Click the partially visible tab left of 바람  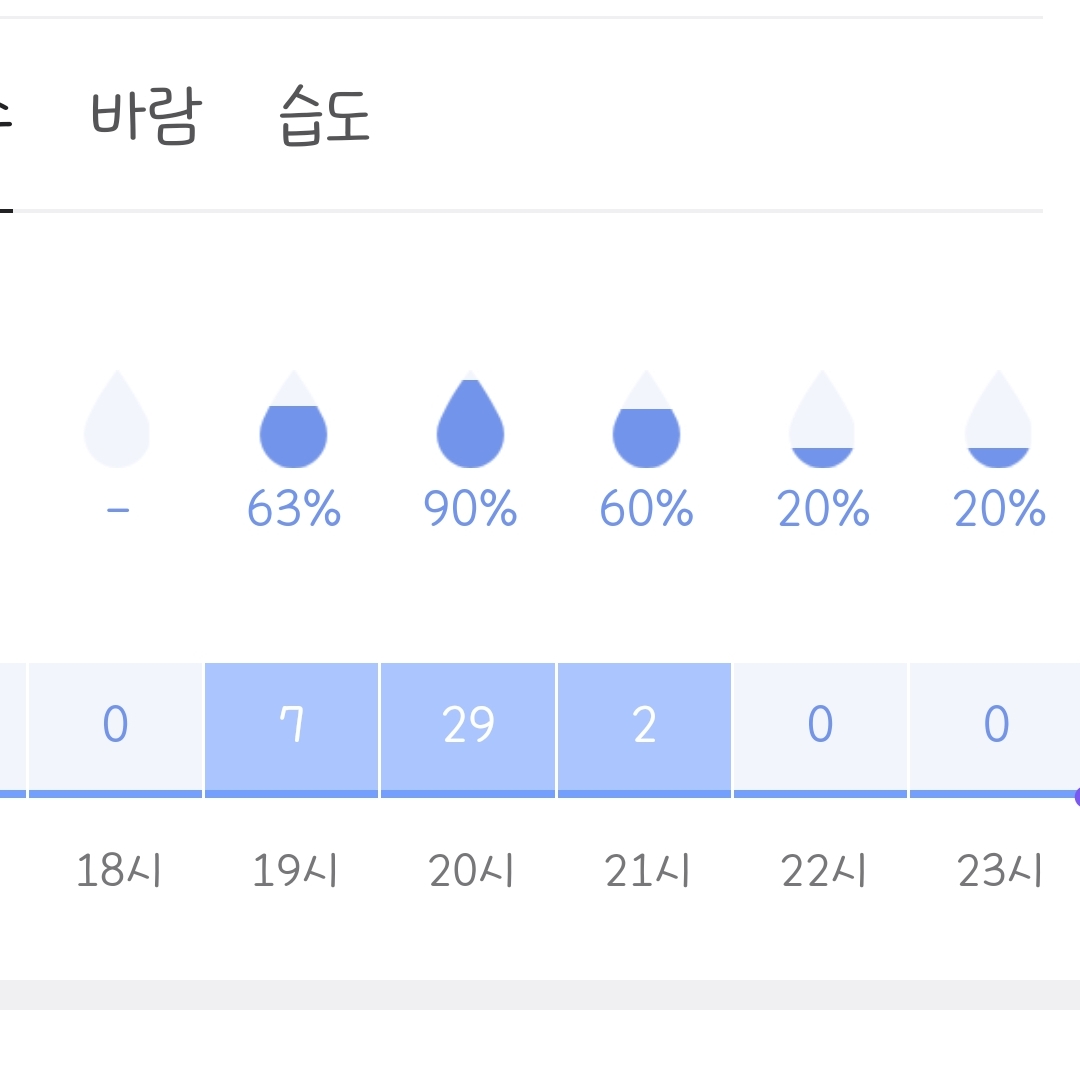coord(5,116)
